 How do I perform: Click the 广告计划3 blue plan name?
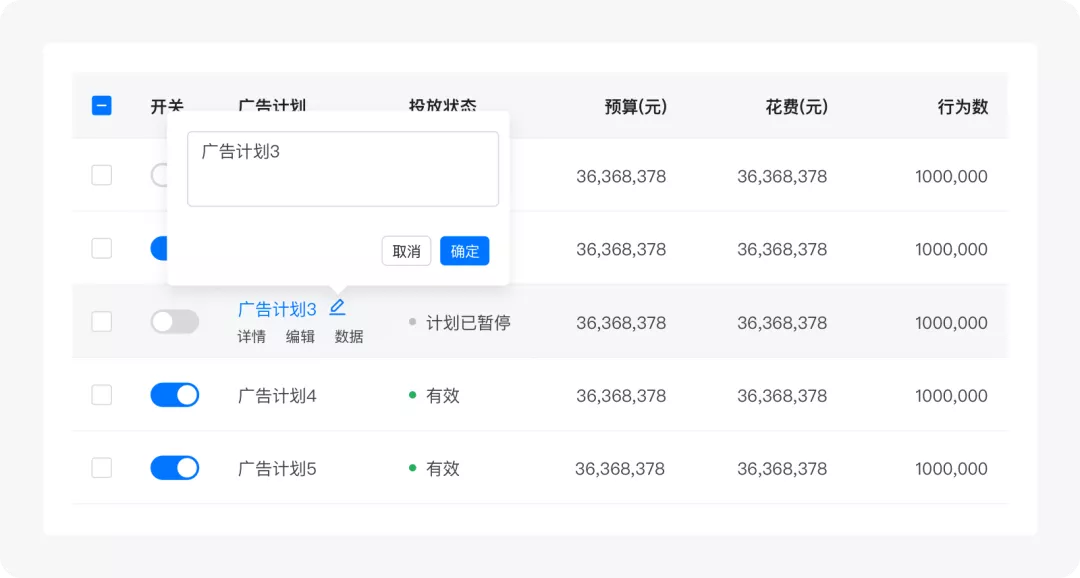(277, 309)
